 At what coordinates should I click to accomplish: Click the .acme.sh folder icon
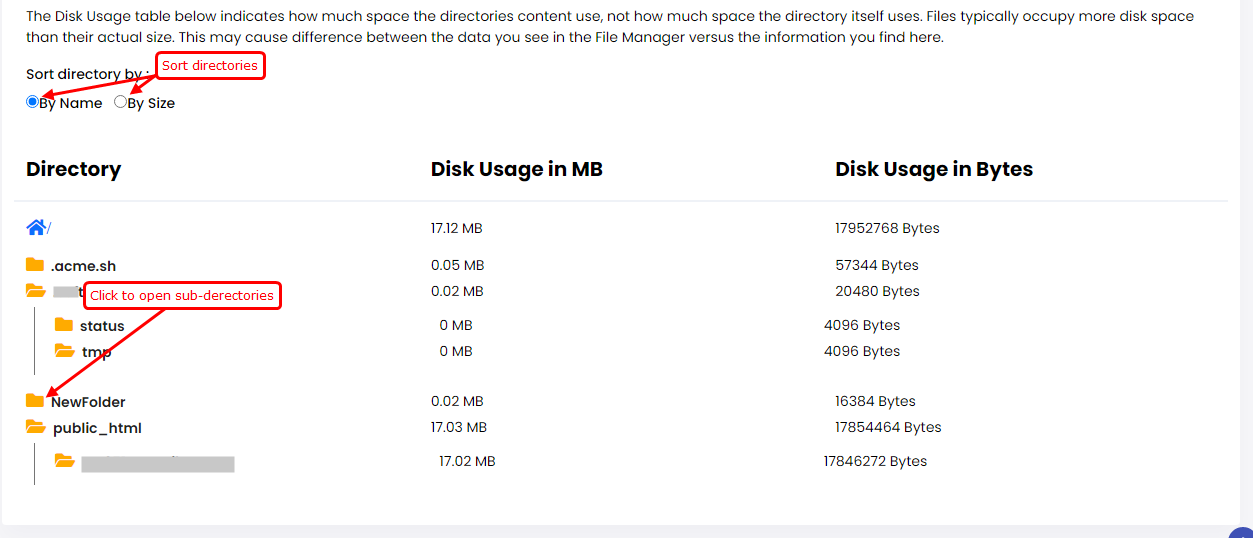click(x=36, y=265)
